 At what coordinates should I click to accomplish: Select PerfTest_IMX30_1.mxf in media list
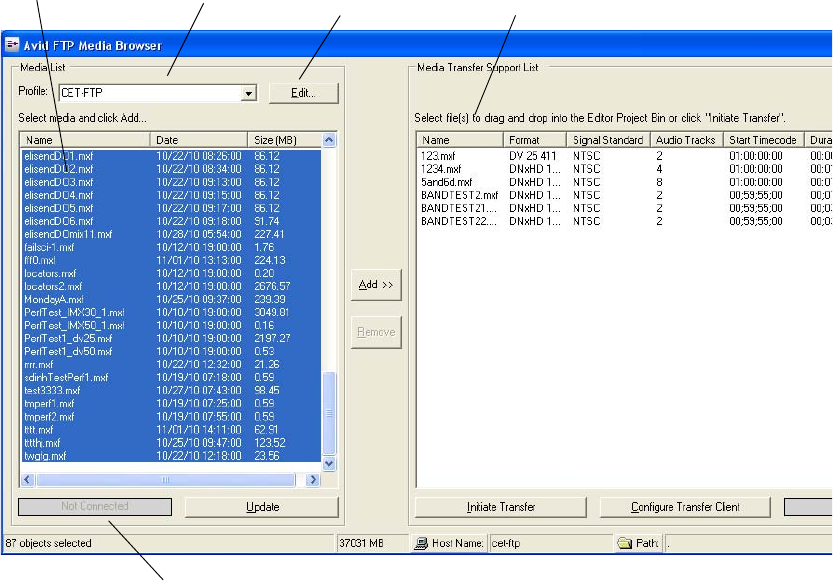171,312
